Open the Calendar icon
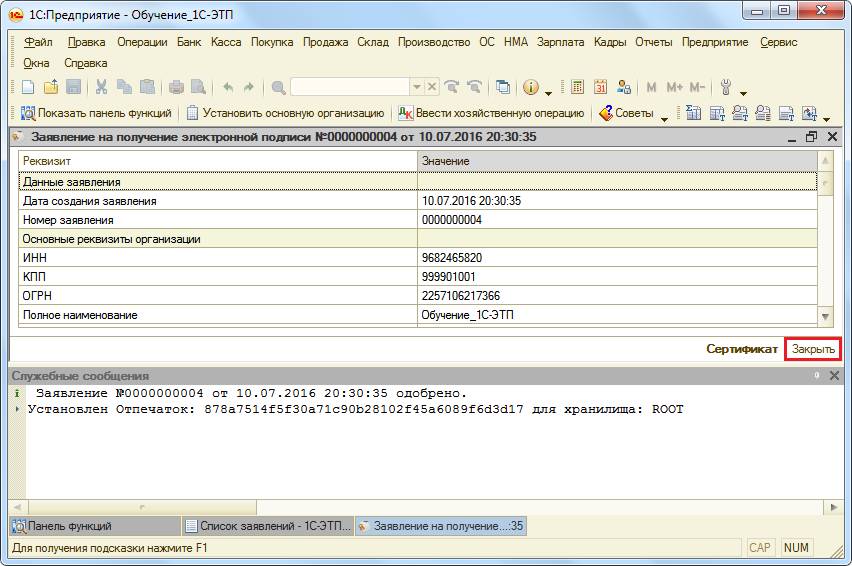This screenshot has width=852, height=566. click(600, 87)
